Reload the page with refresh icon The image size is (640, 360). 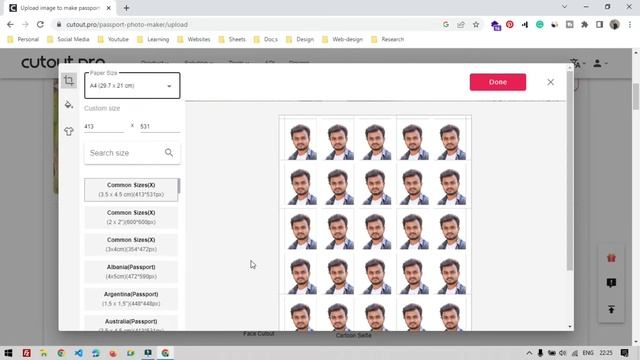click(x=40, y=24)
